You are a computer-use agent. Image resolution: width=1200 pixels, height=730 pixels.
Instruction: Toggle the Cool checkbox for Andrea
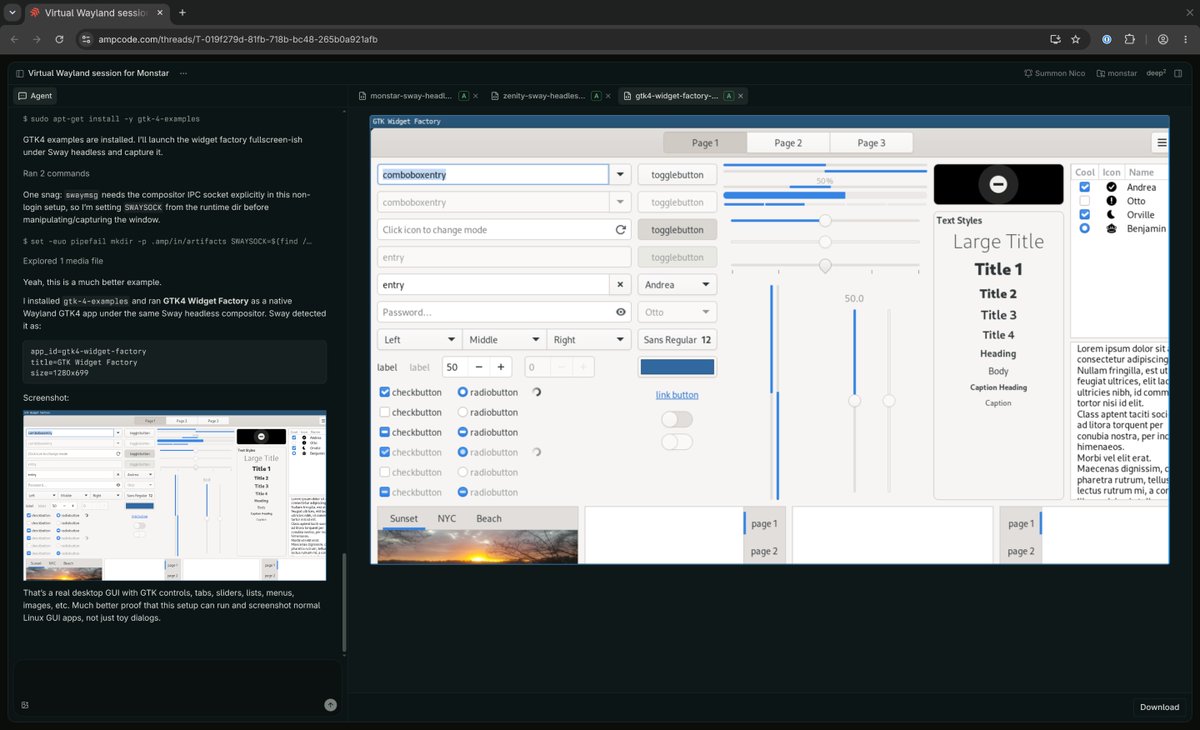pos(1084,187)
